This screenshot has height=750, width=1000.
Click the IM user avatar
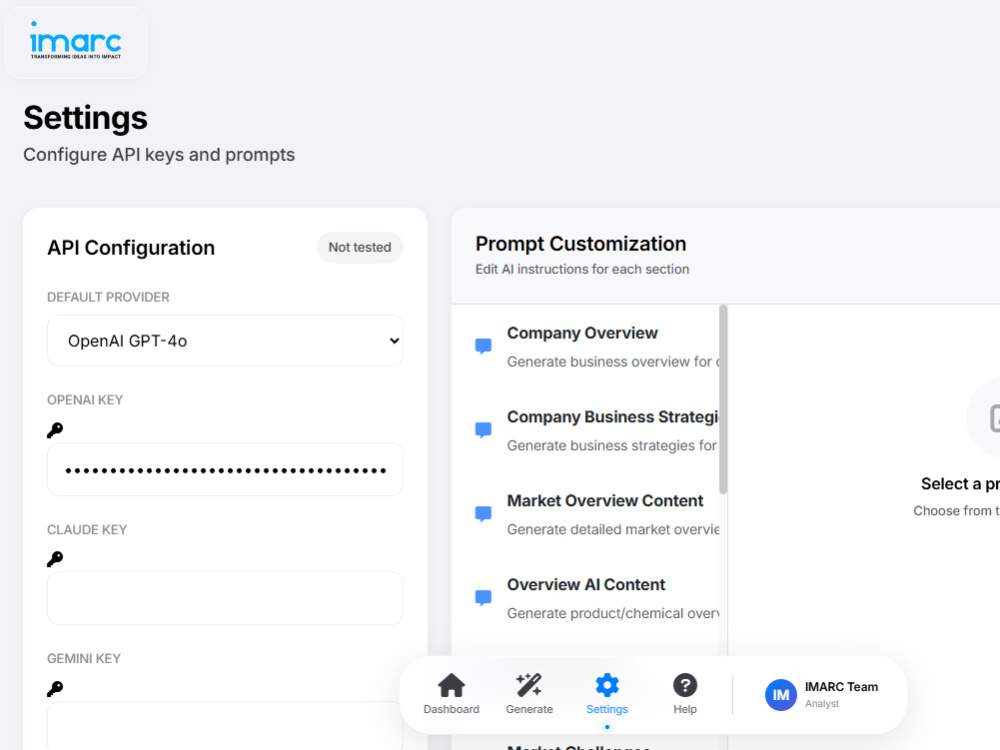point(781,695)
